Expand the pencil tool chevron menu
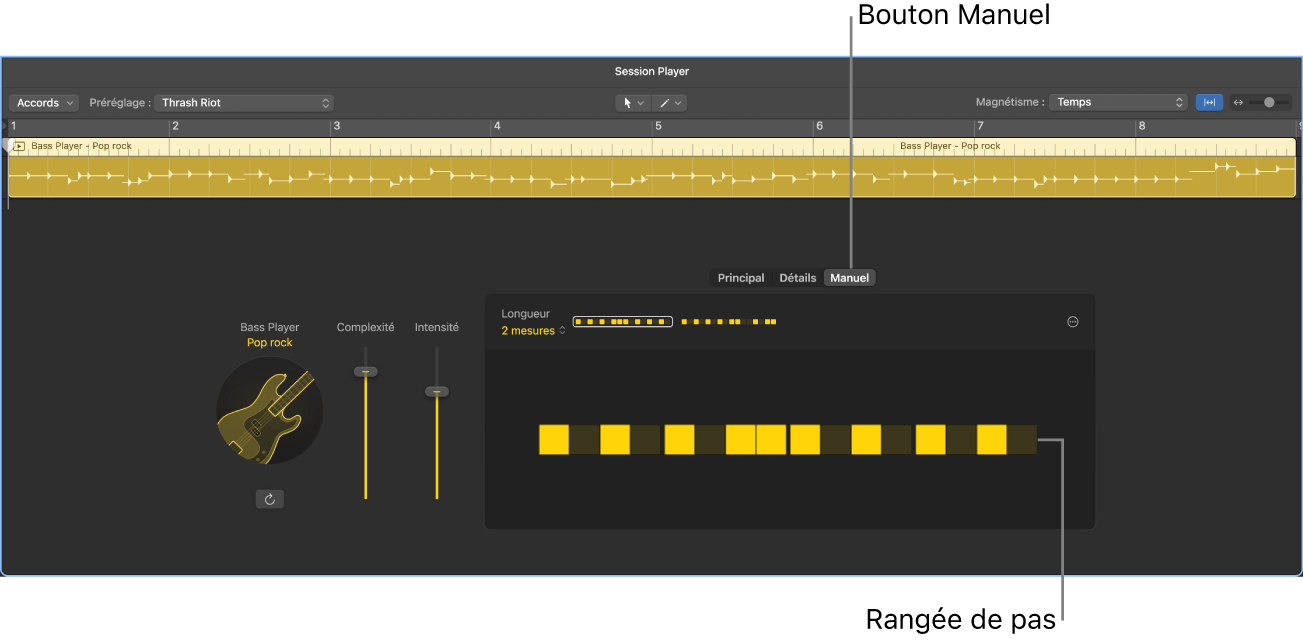Viewport: 1303px width, 641px height. pyautogui.click(x=678, y=103)
